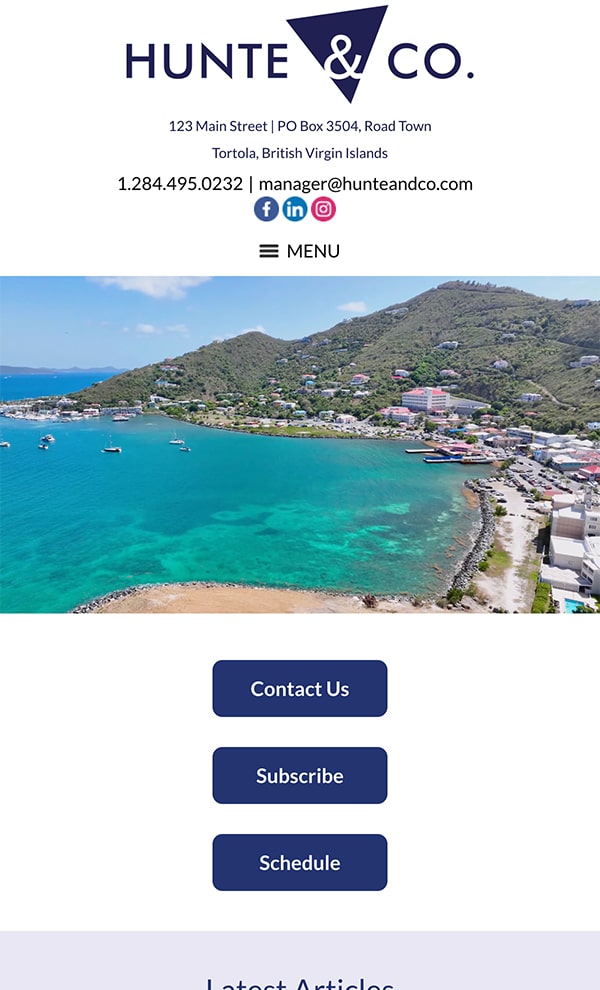This screenshot has height=990, width=600.
Task: Click the rocky shoreline in the banner photo
Action: point(471,537)
